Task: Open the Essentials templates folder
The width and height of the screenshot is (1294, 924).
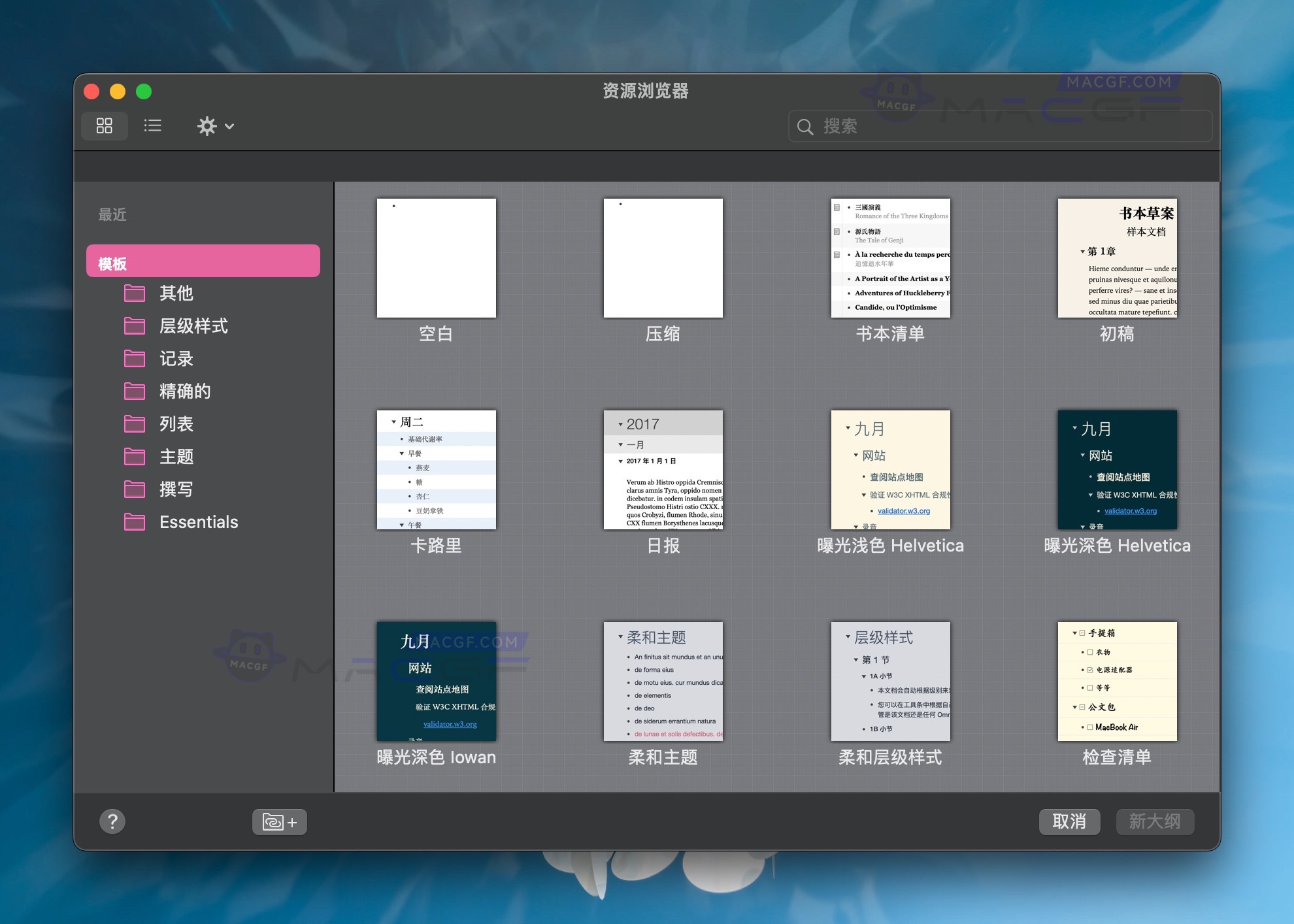Action: pyautogui.click(x=198, y=521)
